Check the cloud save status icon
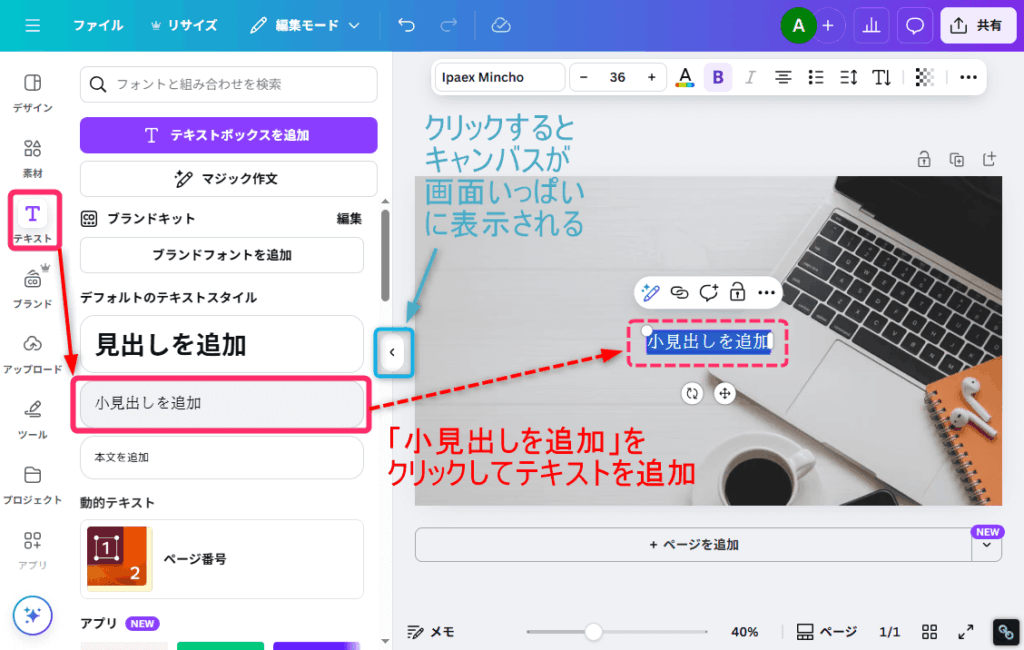This screenshot has height=650, width=1024. (501, 25)
